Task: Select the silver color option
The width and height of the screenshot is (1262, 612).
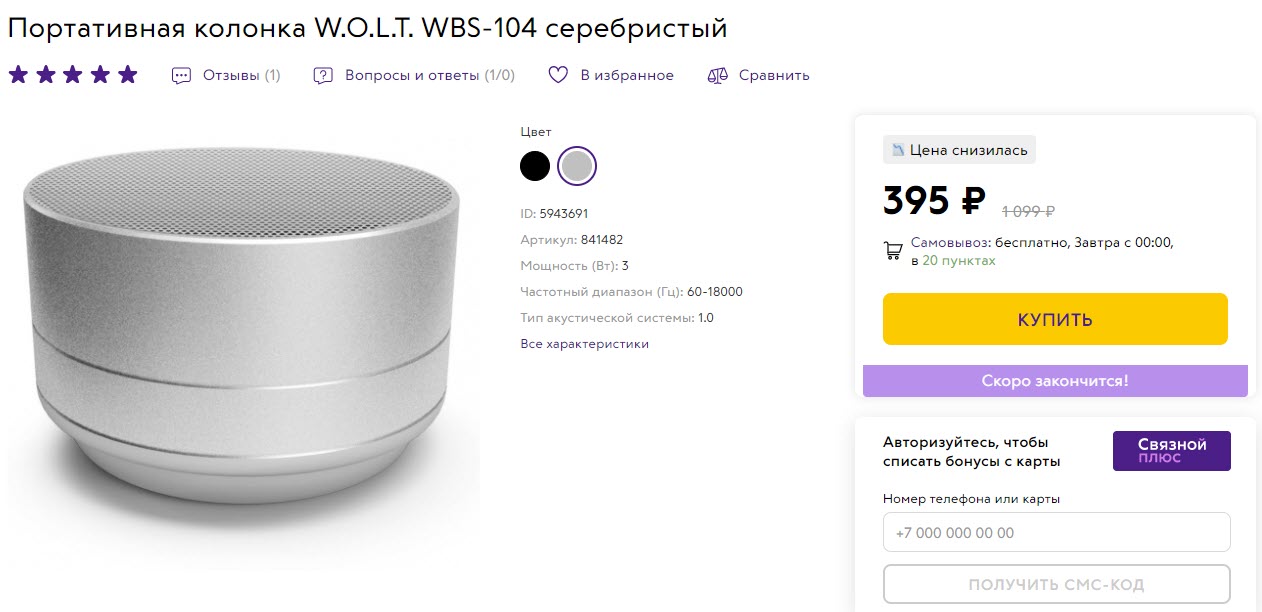Action: (577, 165)
